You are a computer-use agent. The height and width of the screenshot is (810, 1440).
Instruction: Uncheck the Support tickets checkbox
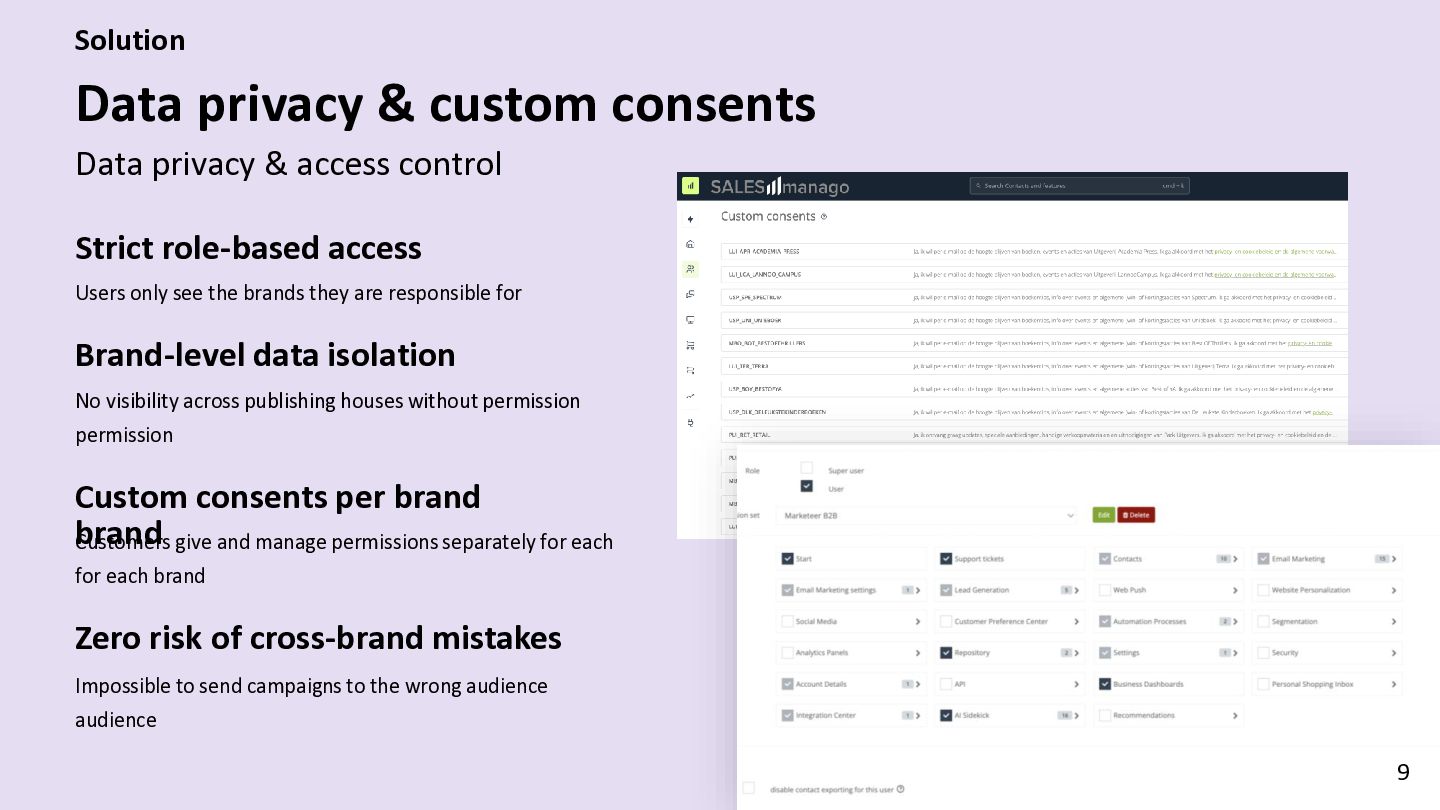(x=946, y=559)
